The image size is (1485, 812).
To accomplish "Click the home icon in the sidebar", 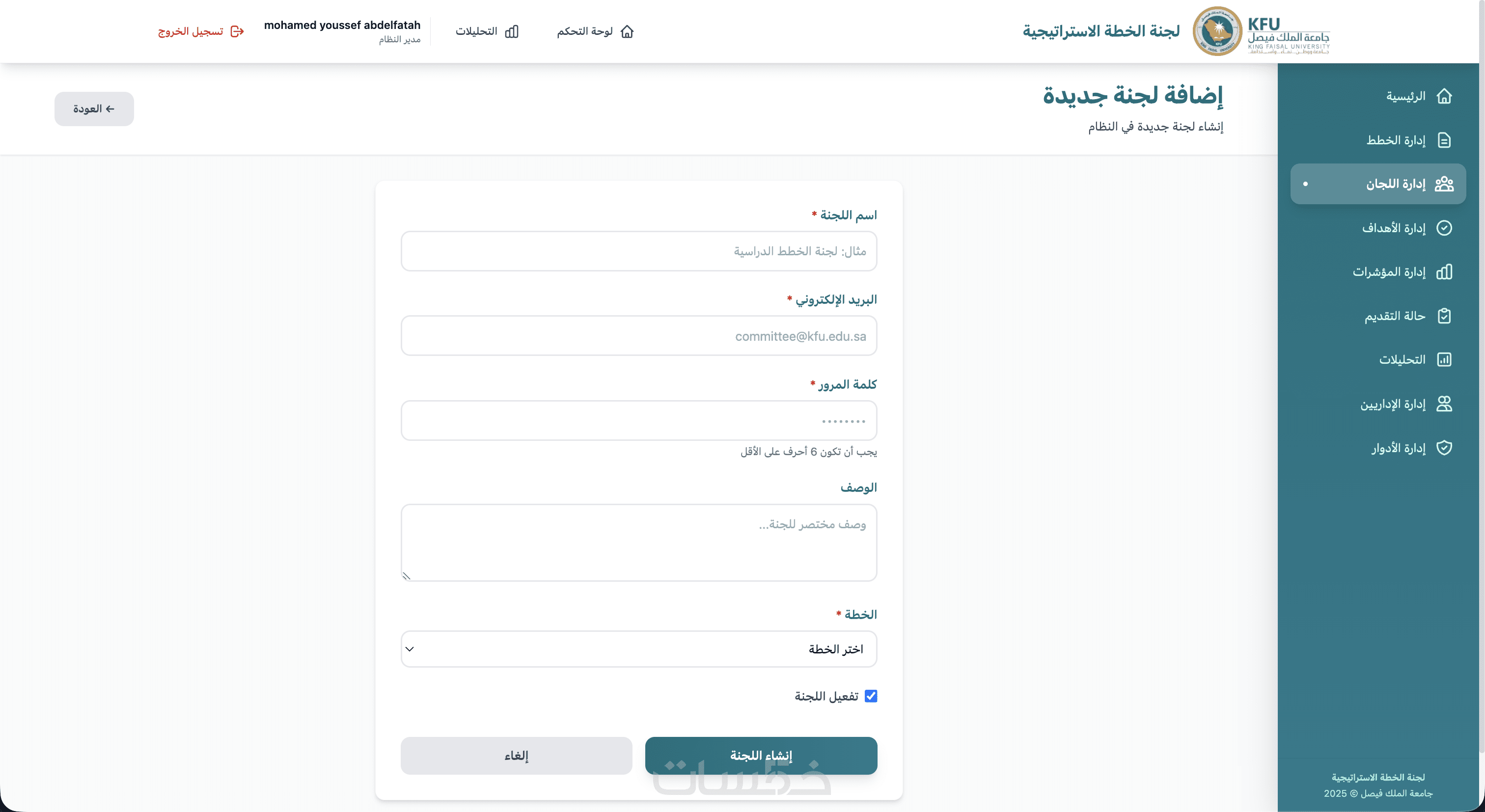I will click(x=1443, y=96).
